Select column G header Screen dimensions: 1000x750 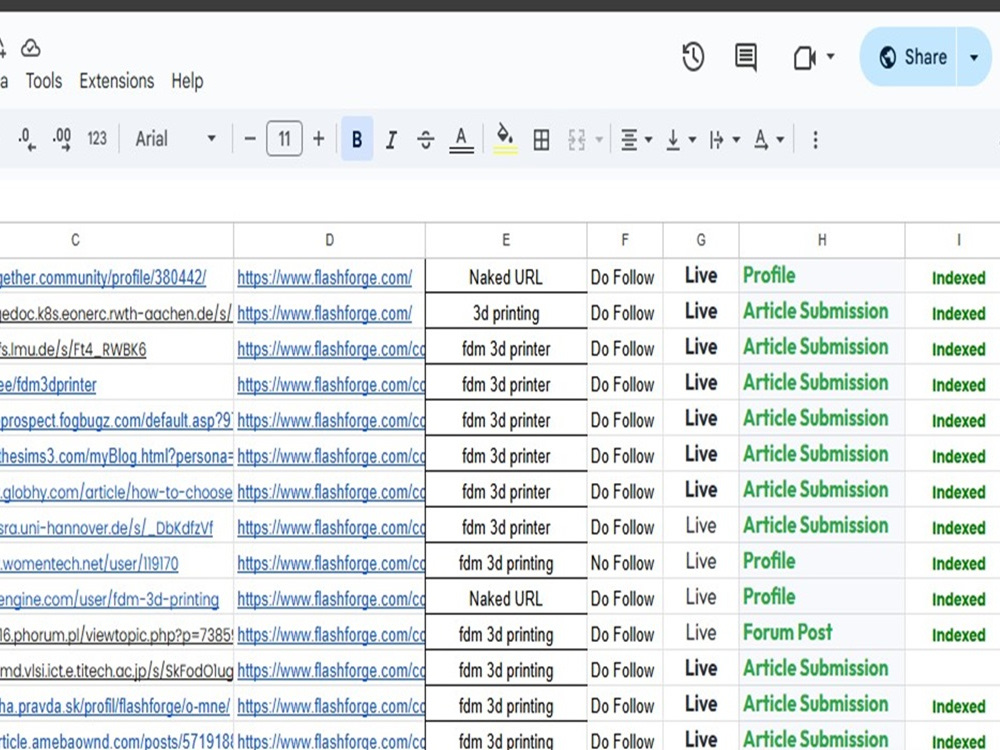tap(701, 240)
